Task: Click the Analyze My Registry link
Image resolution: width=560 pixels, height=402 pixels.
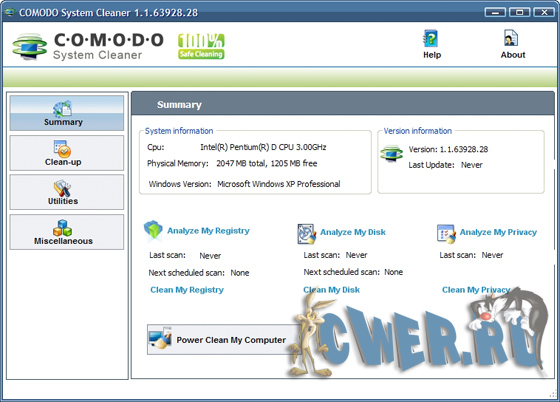Action: [x=208, y=231]
